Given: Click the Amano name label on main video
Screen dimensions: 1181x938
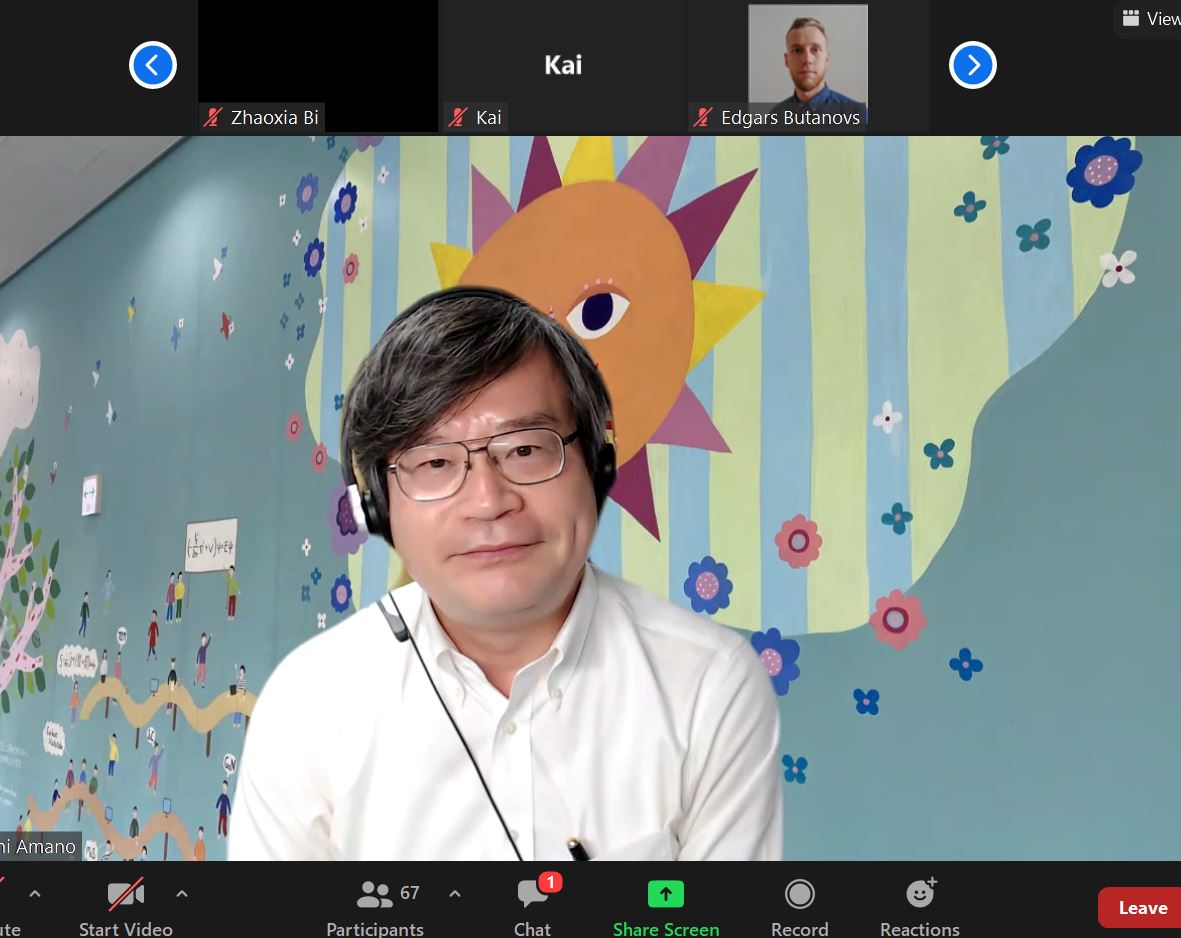Looking at the screenshot, I should [38, 847].
